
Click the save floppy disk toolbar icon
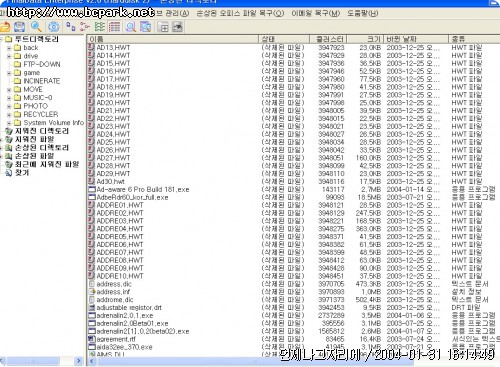point(19,27)
